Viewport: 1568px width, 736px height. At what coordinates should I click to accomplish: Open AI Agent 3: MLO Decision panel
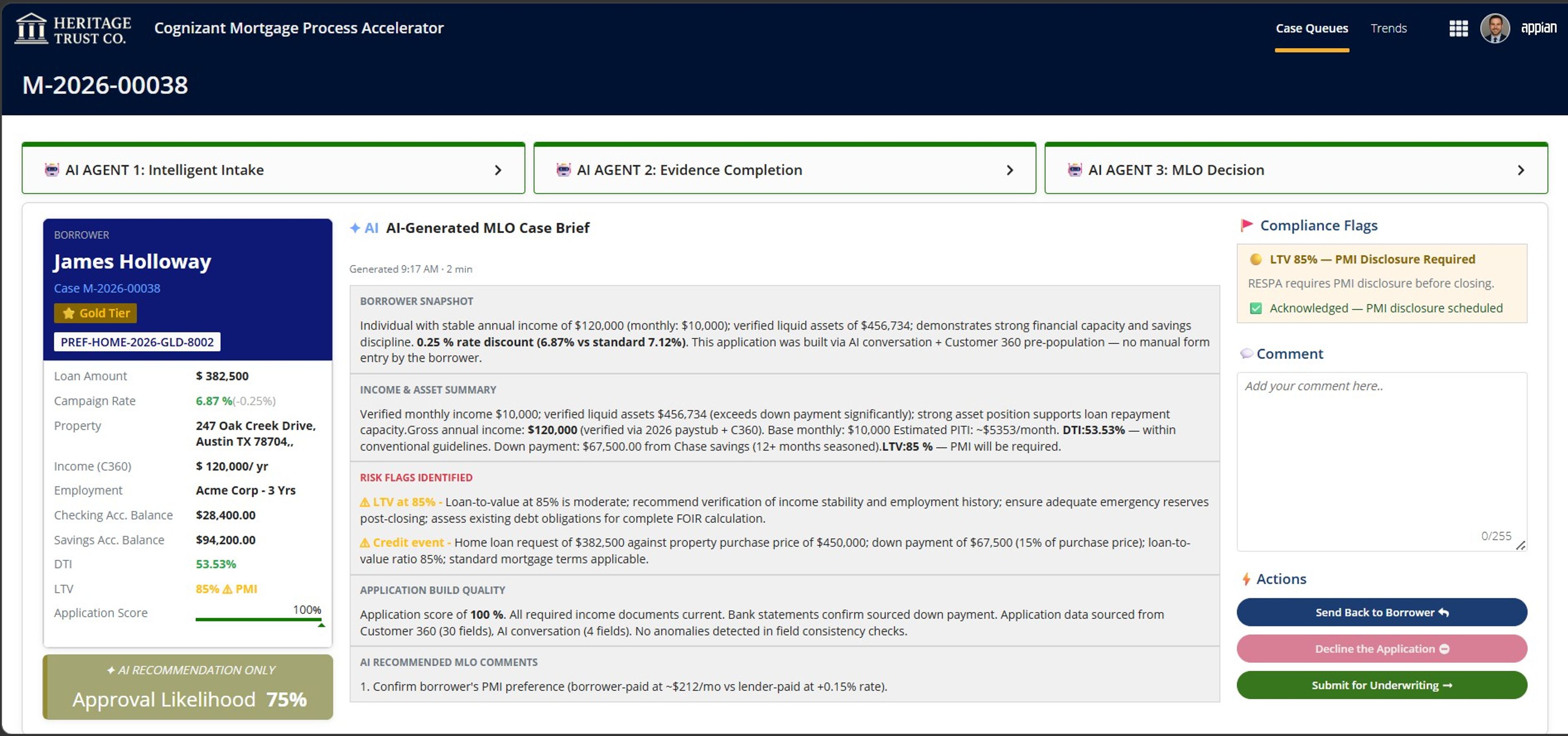1296,169
